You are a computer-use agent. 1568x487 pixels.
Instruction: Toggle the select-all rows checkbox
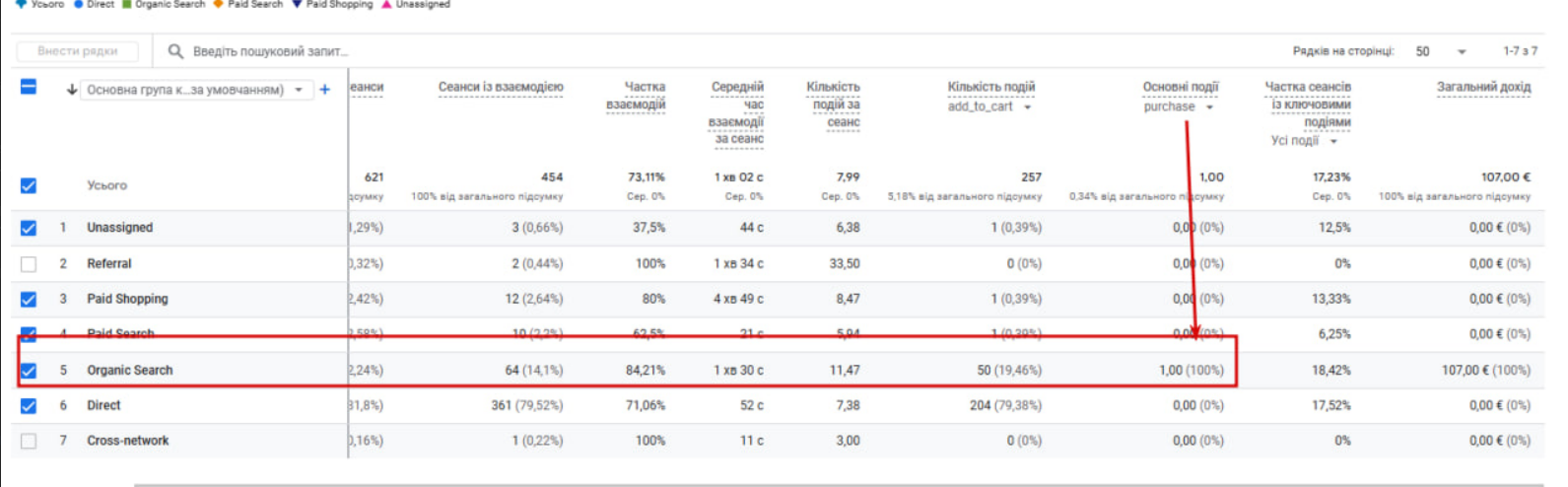[x=29, y=87]
